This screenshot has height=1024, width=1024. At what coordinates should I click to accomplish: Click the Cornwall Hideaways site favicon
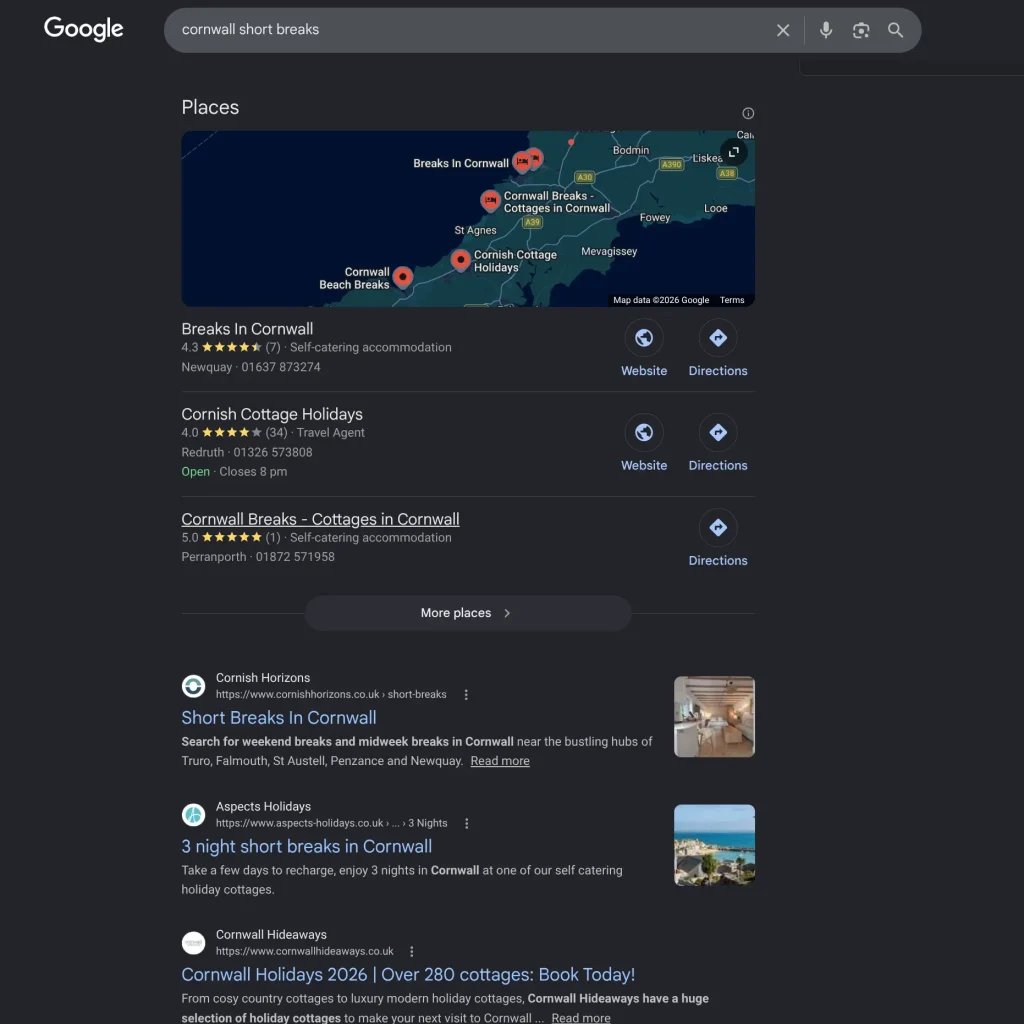[x=193, y=943]
